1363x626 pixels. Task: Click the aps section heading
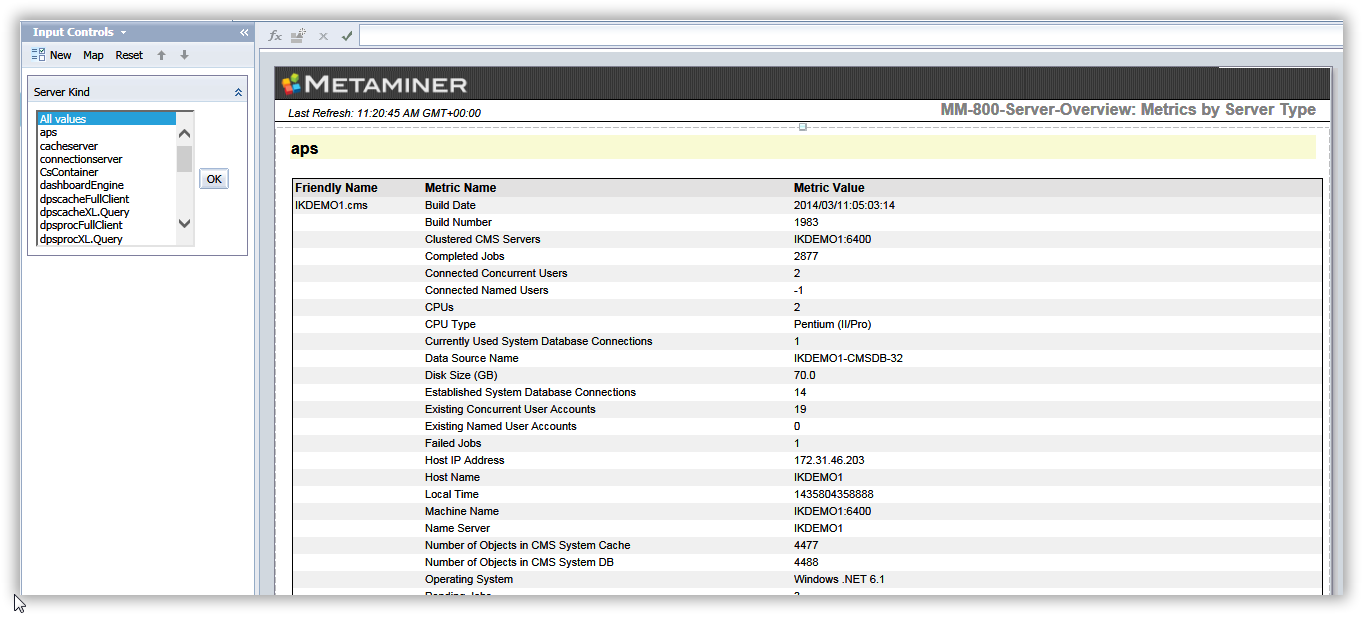[x=304, y=148]
